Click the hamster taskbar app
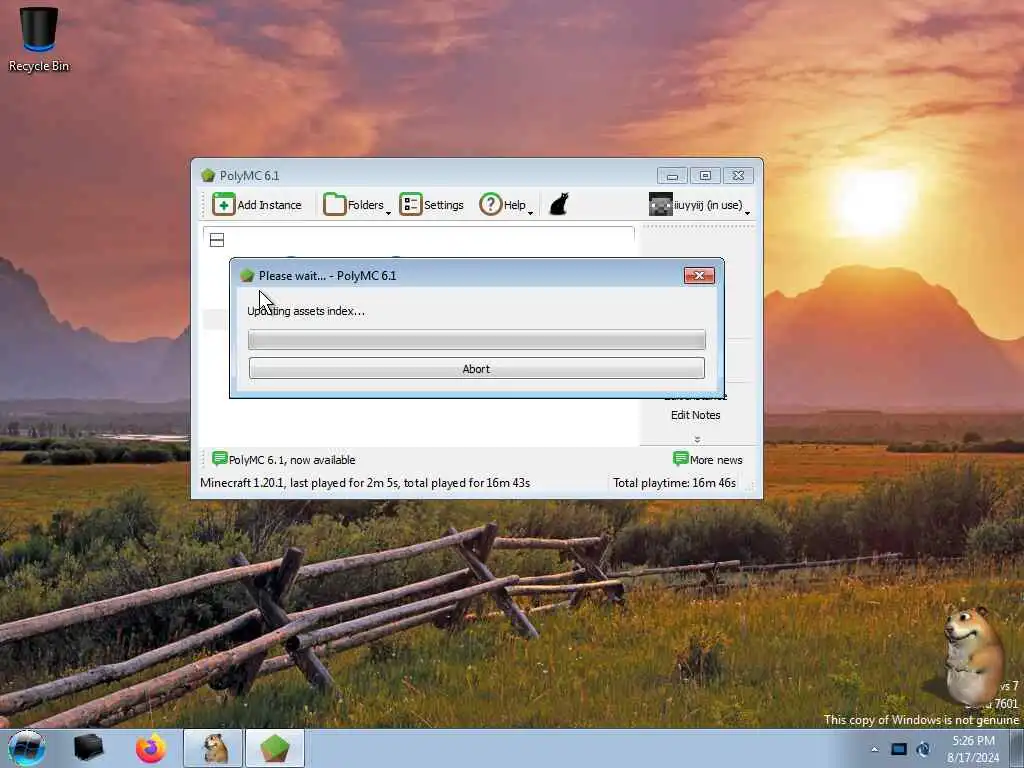The height and width of the screenshot is (768, 1024). pos(213,748)
